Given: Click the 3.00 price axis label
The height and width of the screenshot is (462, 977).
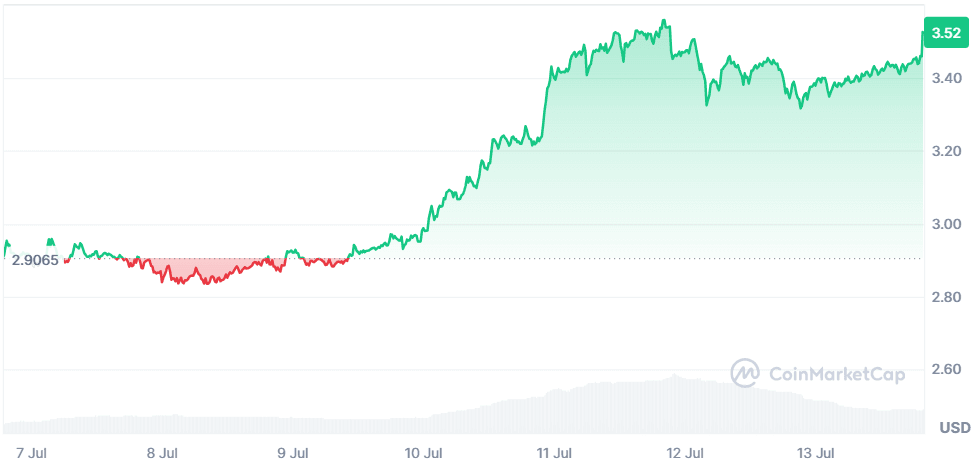Looking at the screenshot, I should [947, 224].
